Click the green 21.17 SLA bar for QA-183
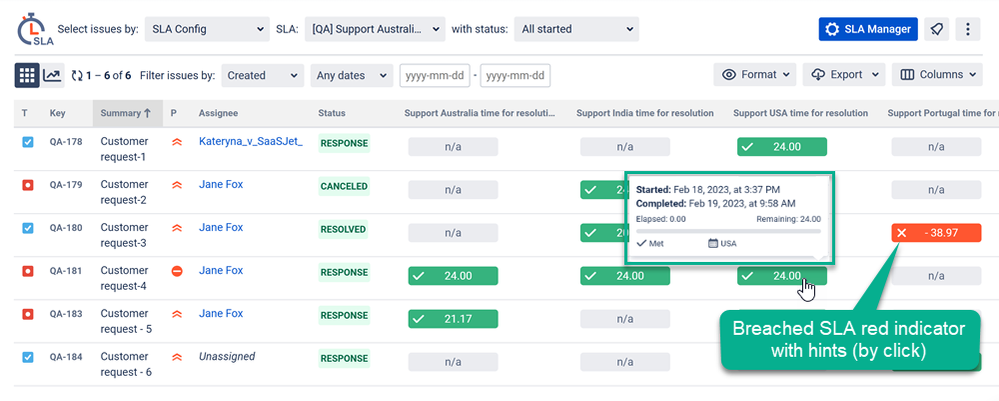Viewport: 999px width, 401px height. click(x=453, y=319)
